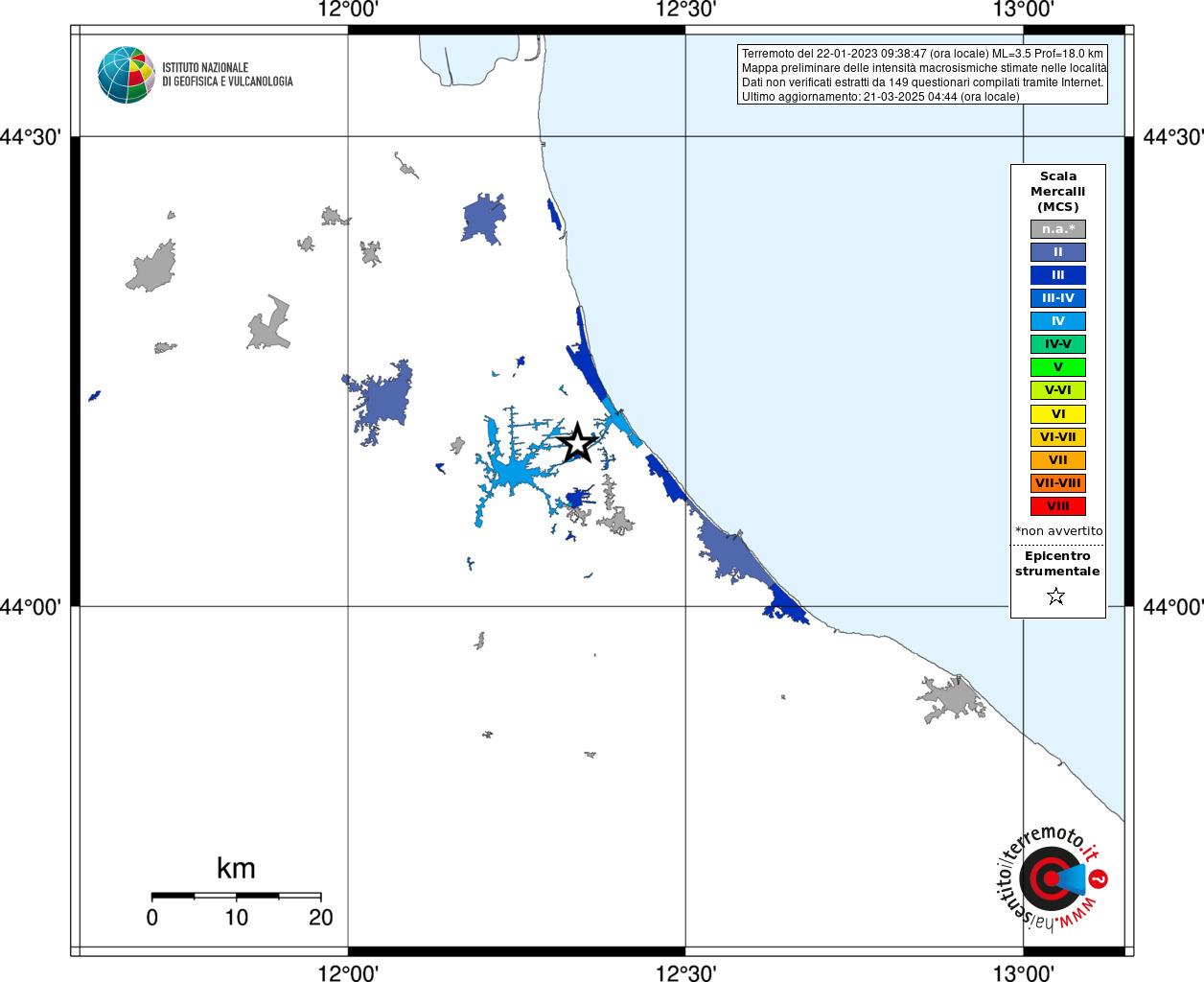The image size is (1204, 982).
Task: Click the 12°00' label on the bottom axis
Action: coord(348,972)
